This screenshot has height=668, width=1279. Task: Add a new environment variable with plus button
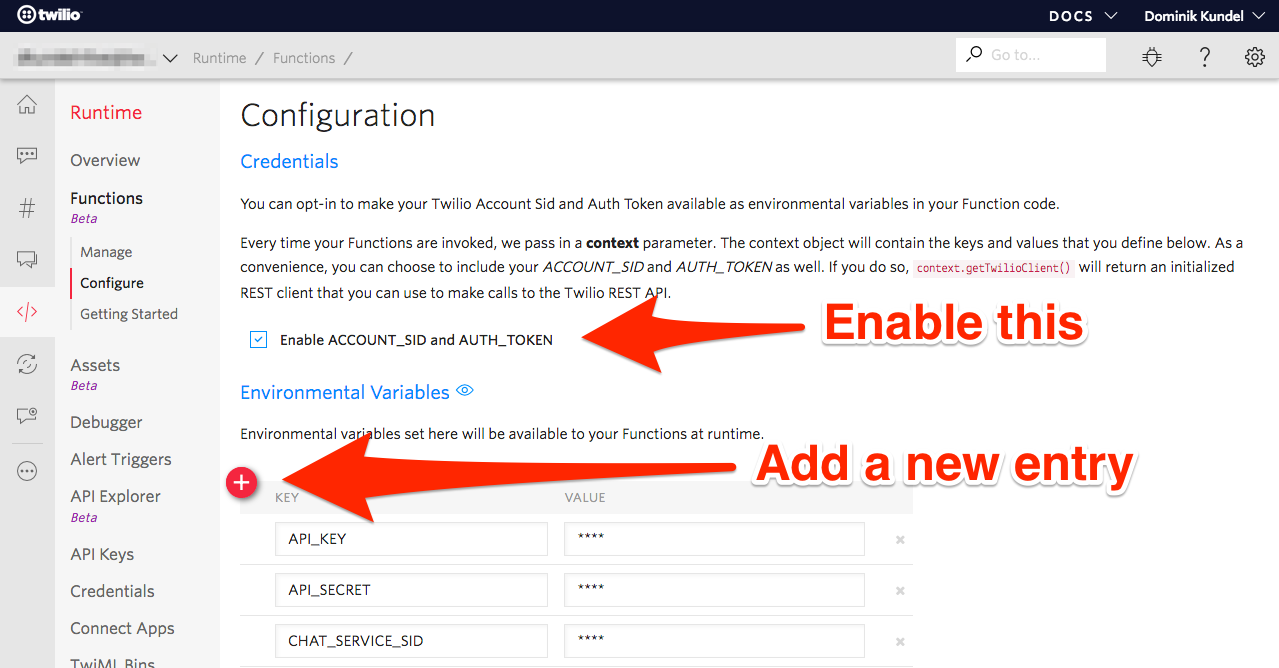(x=241, y=483)
